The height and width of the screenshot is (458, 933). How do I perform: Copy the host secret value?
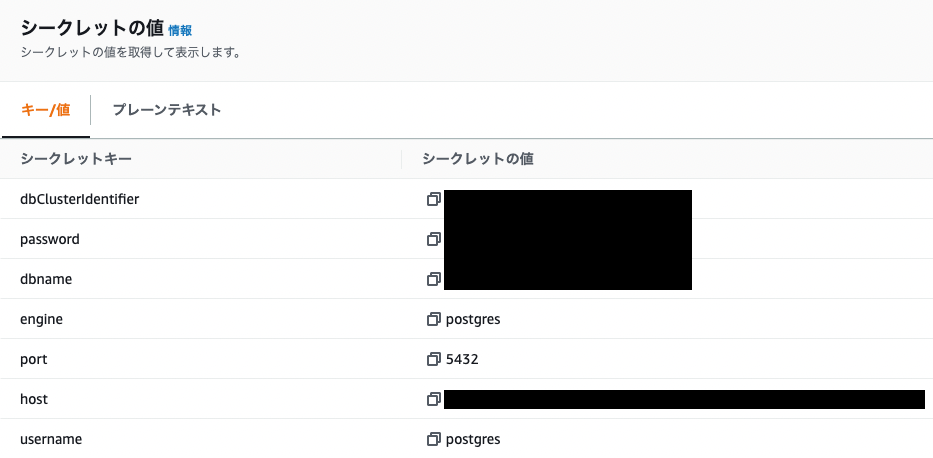pos(433,399)
